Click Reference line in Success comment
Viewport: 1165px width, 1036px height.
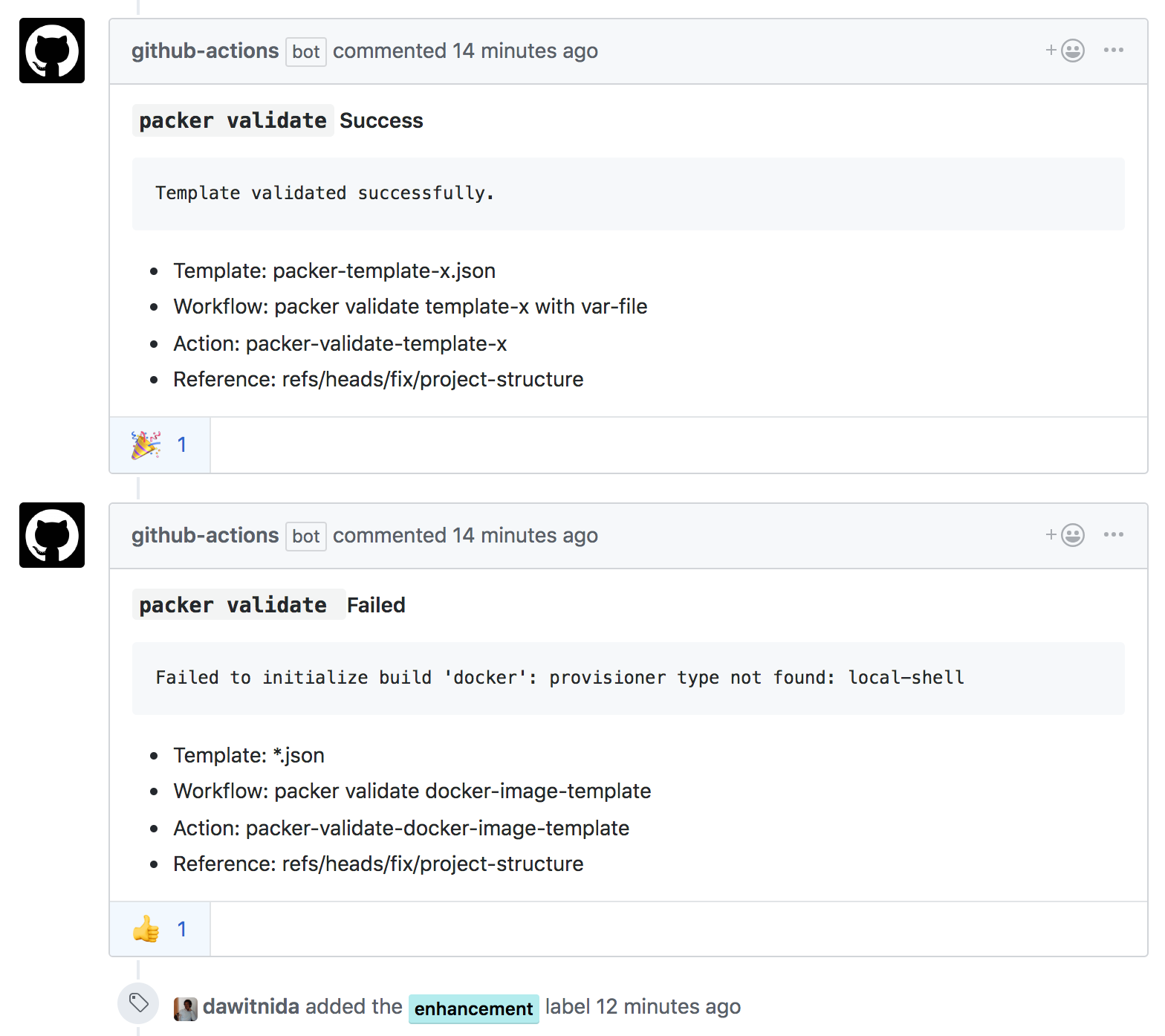(378, 379)
